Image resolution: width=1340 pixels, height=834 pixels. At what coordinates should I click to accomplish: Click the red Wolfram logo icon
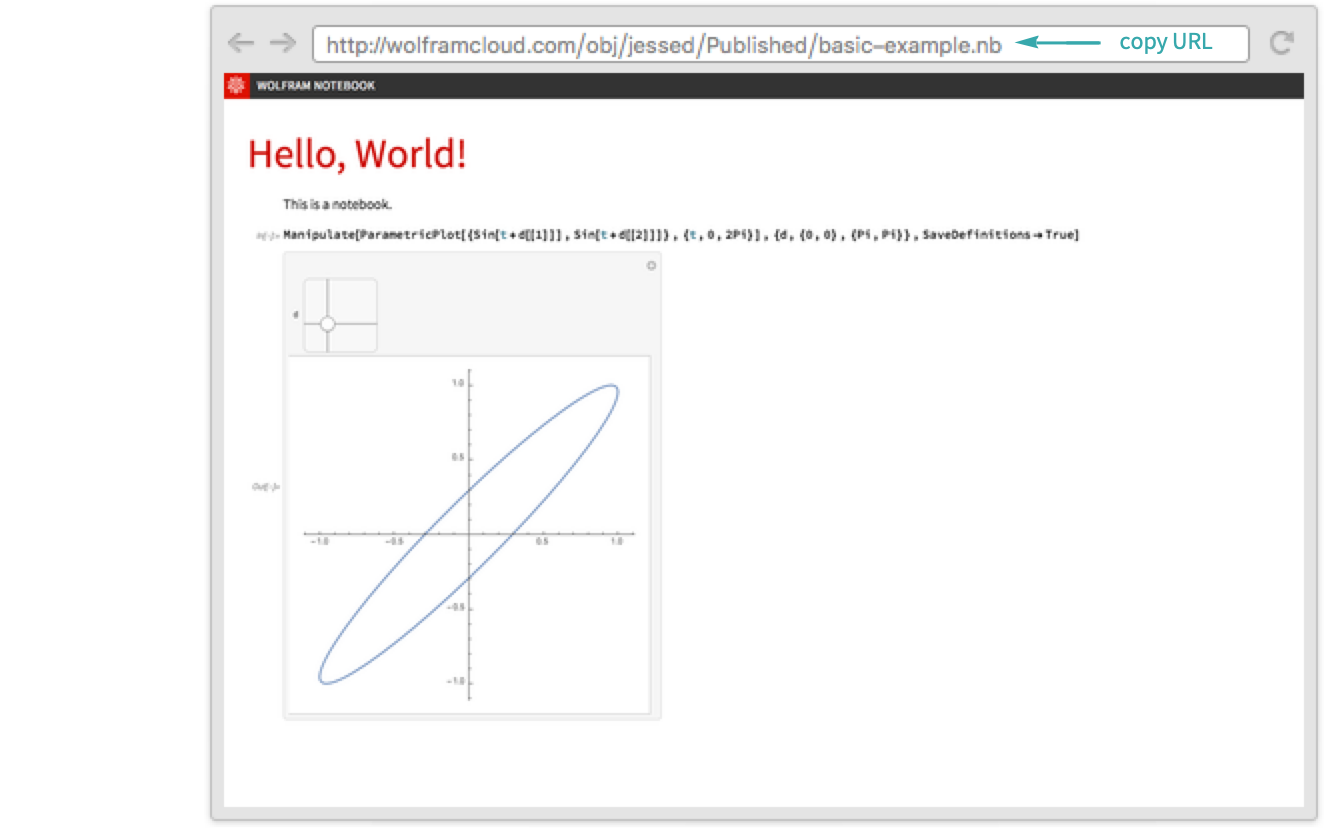tap(236, 86)
